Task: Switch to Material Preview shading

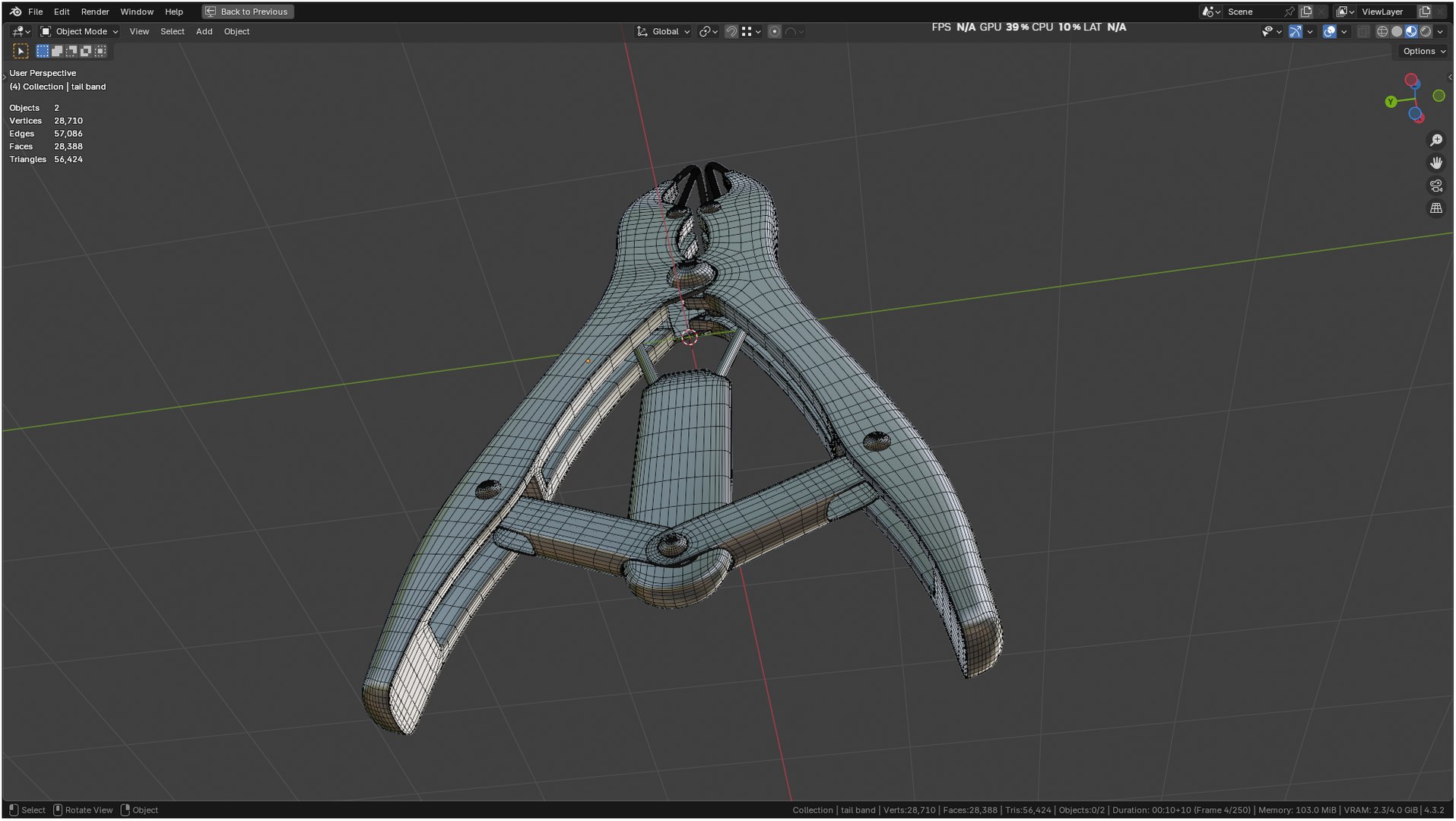Action: pyautogui.click(x=1411, y=31)
